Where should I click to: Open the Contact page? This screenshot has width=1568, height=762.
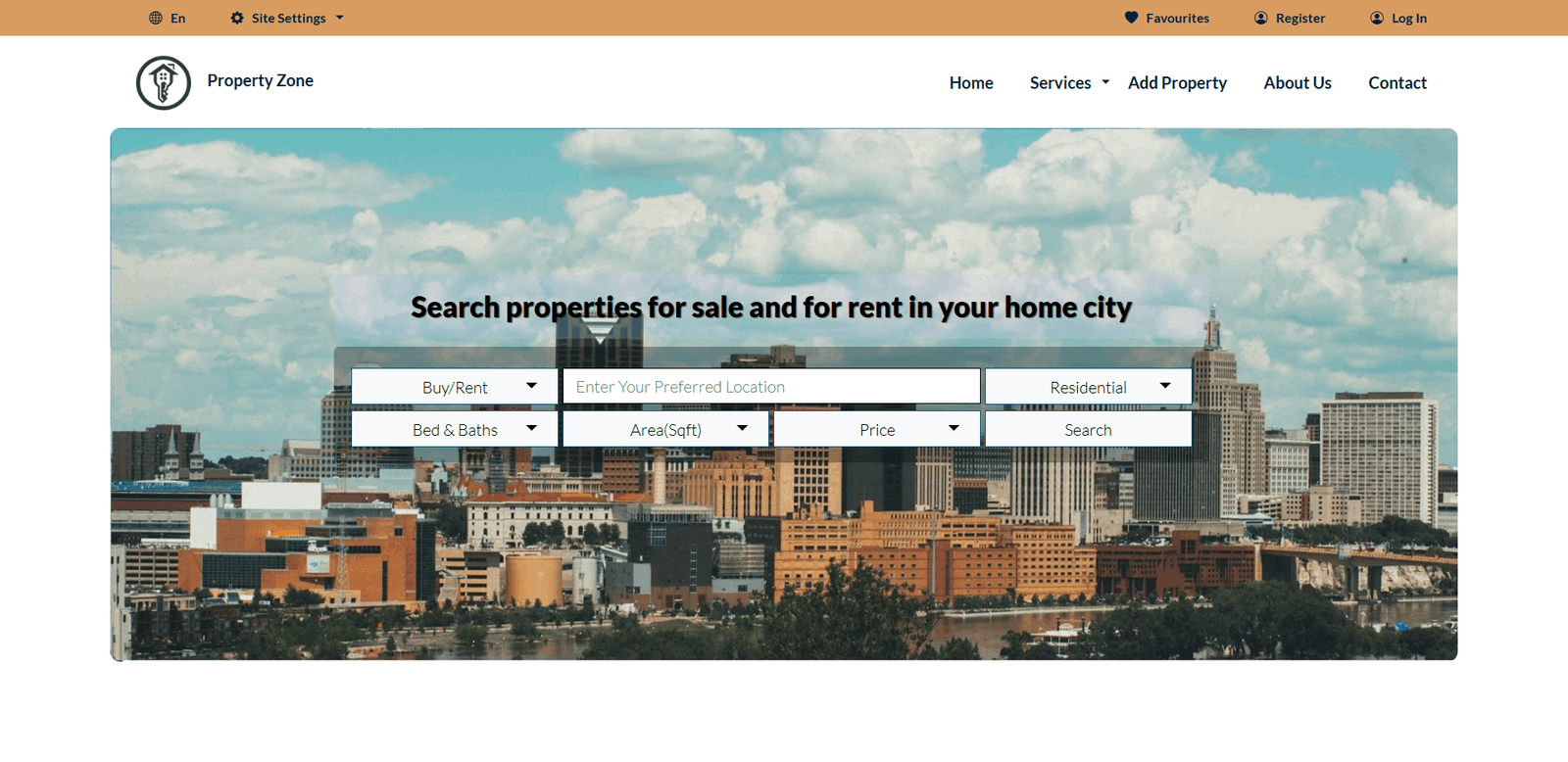[1397, 83]
